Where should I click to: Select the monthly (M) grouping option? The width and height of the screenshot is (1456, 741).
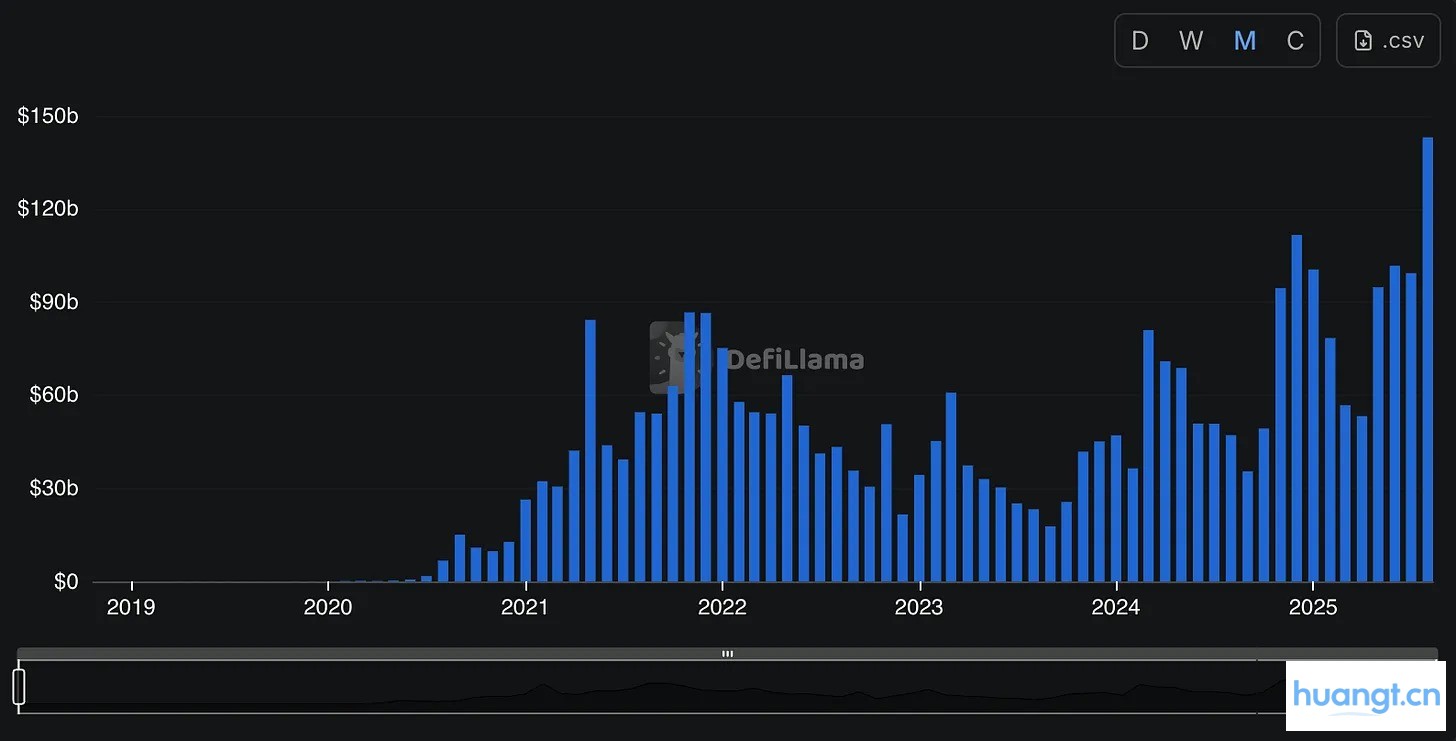[x=1245, y=41]
